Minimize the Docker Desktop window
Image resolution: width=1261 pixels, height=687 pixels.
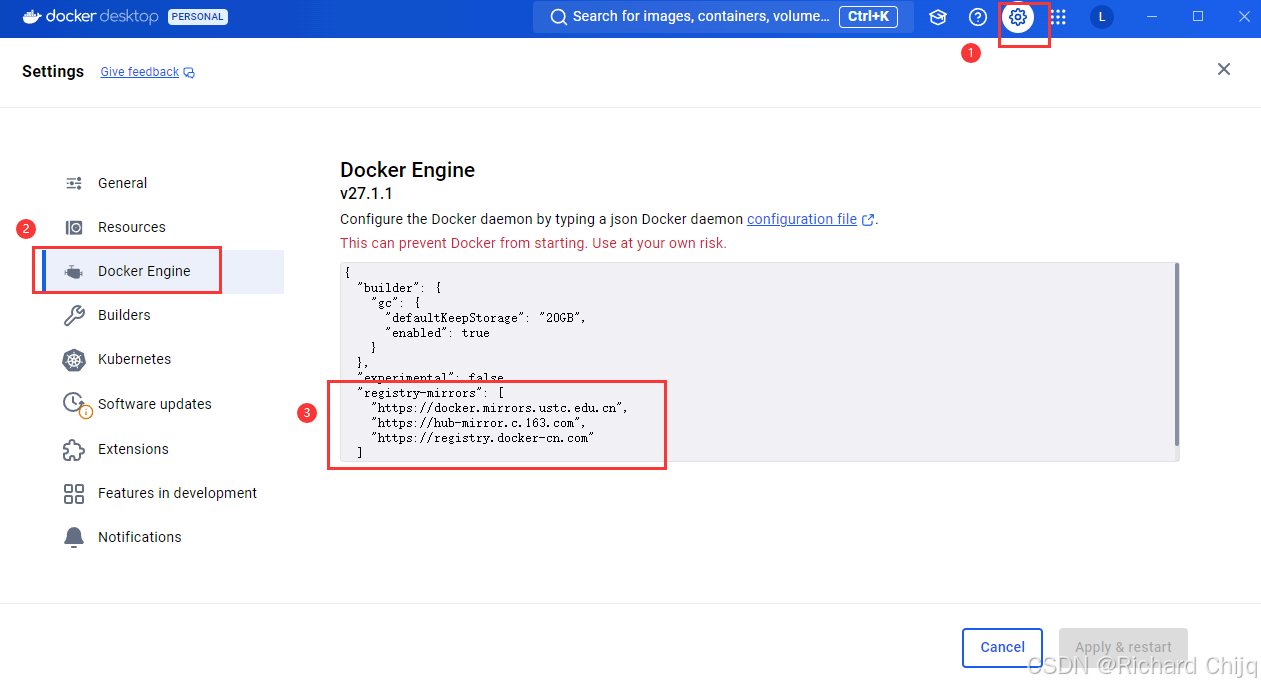coord(1153,17)
